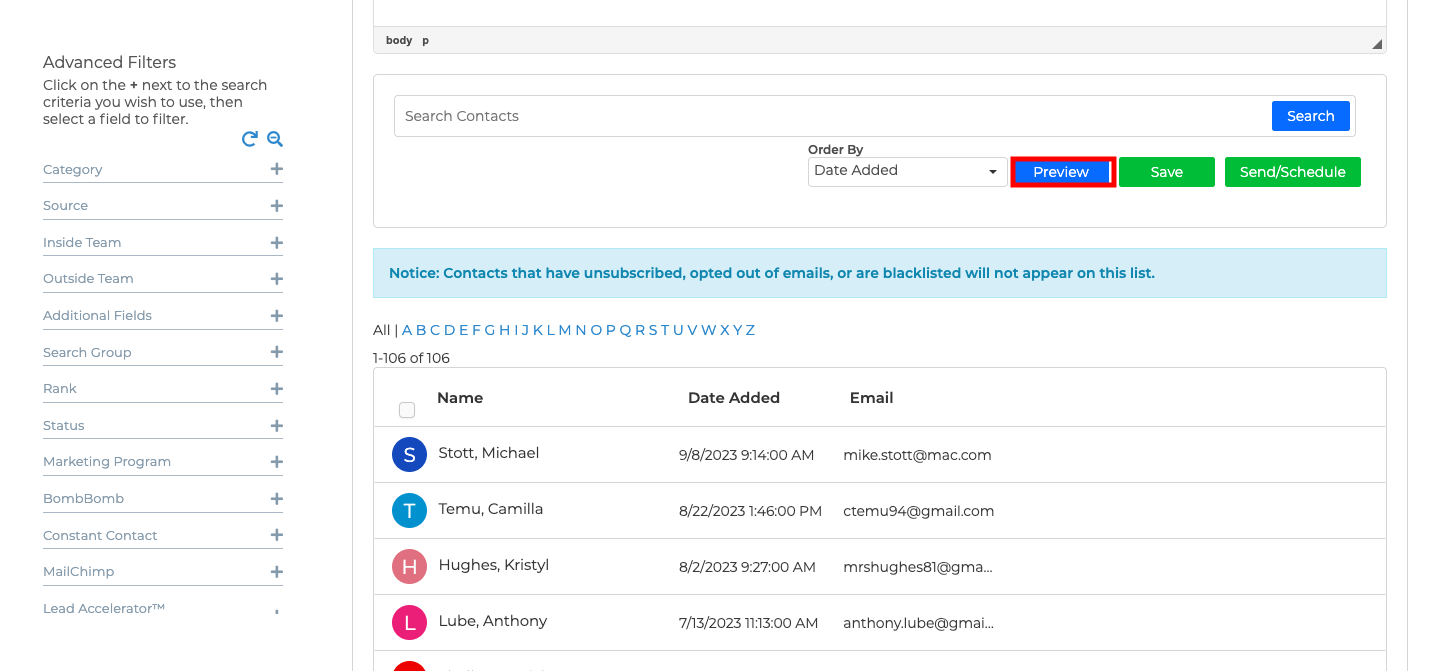Image resolution: width=1440 pixels, height=671 pixels.
Task: Expand the MailChimp filter plus
Action: click(277, 572)
